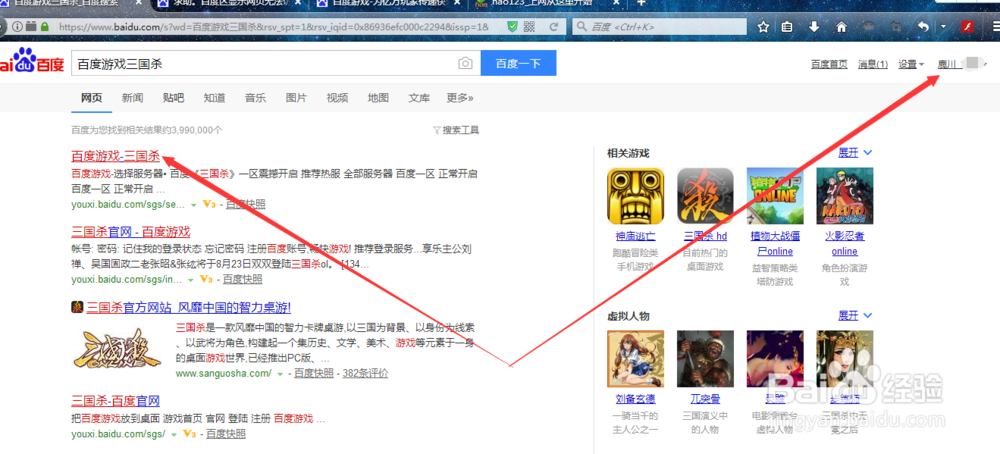This screenshot has width=1000, height=454.
Task: Open the browser hamburger menu
Action: coord(995,27)
